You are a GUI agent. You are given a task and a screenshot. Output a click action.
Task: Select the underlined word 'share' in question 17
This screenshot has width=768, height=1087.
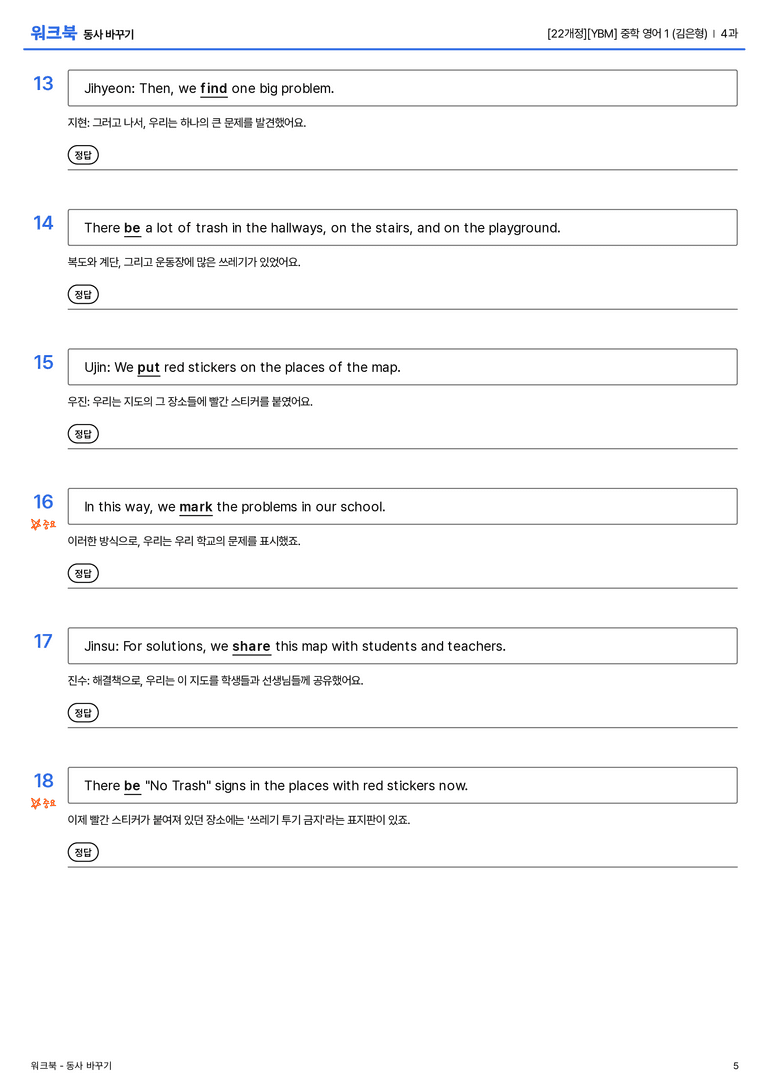[251, 646]
